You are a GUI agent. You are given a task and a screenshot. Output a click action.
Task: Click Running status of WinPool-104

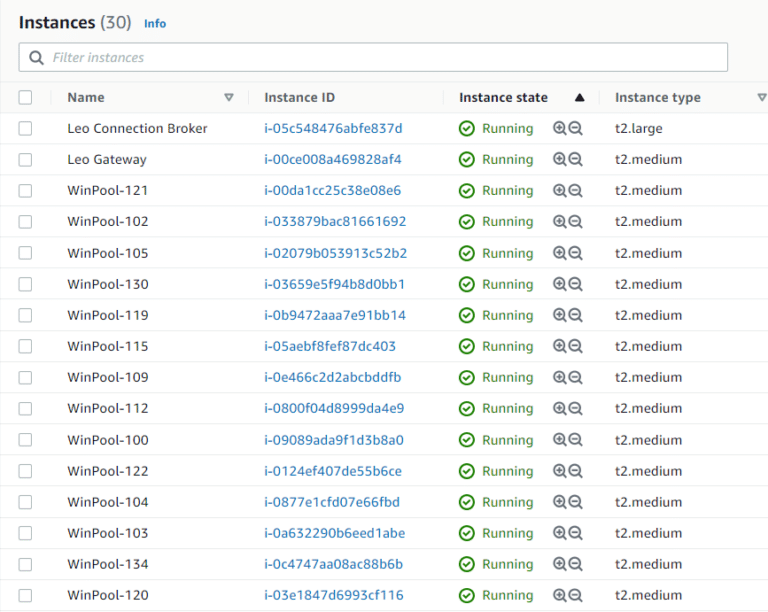click(x=496, y=502)
